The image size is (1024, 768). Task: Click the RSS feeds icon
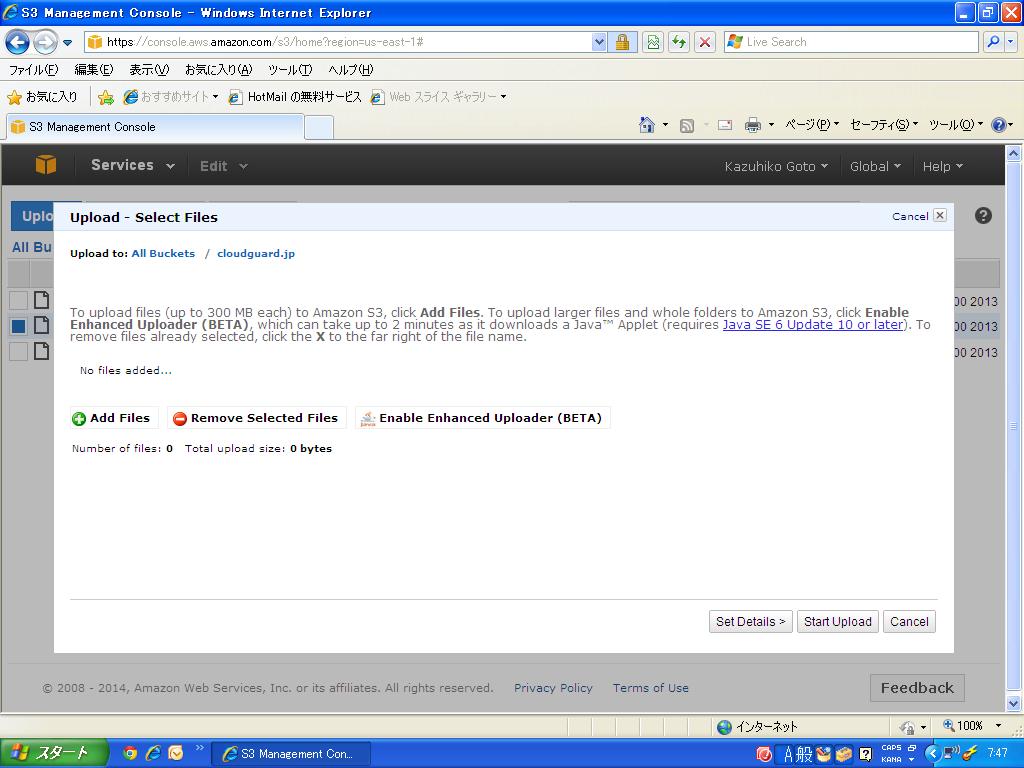(686, 125)
